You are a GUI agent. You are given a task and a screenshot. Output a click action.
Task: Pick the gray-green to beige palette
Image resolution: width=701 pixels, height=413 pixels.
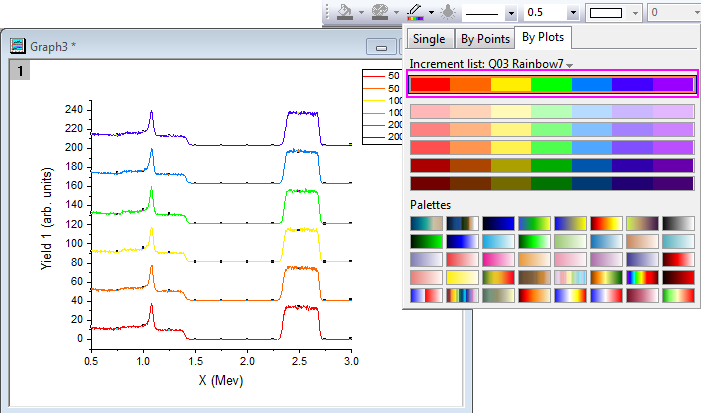(498, 295)
